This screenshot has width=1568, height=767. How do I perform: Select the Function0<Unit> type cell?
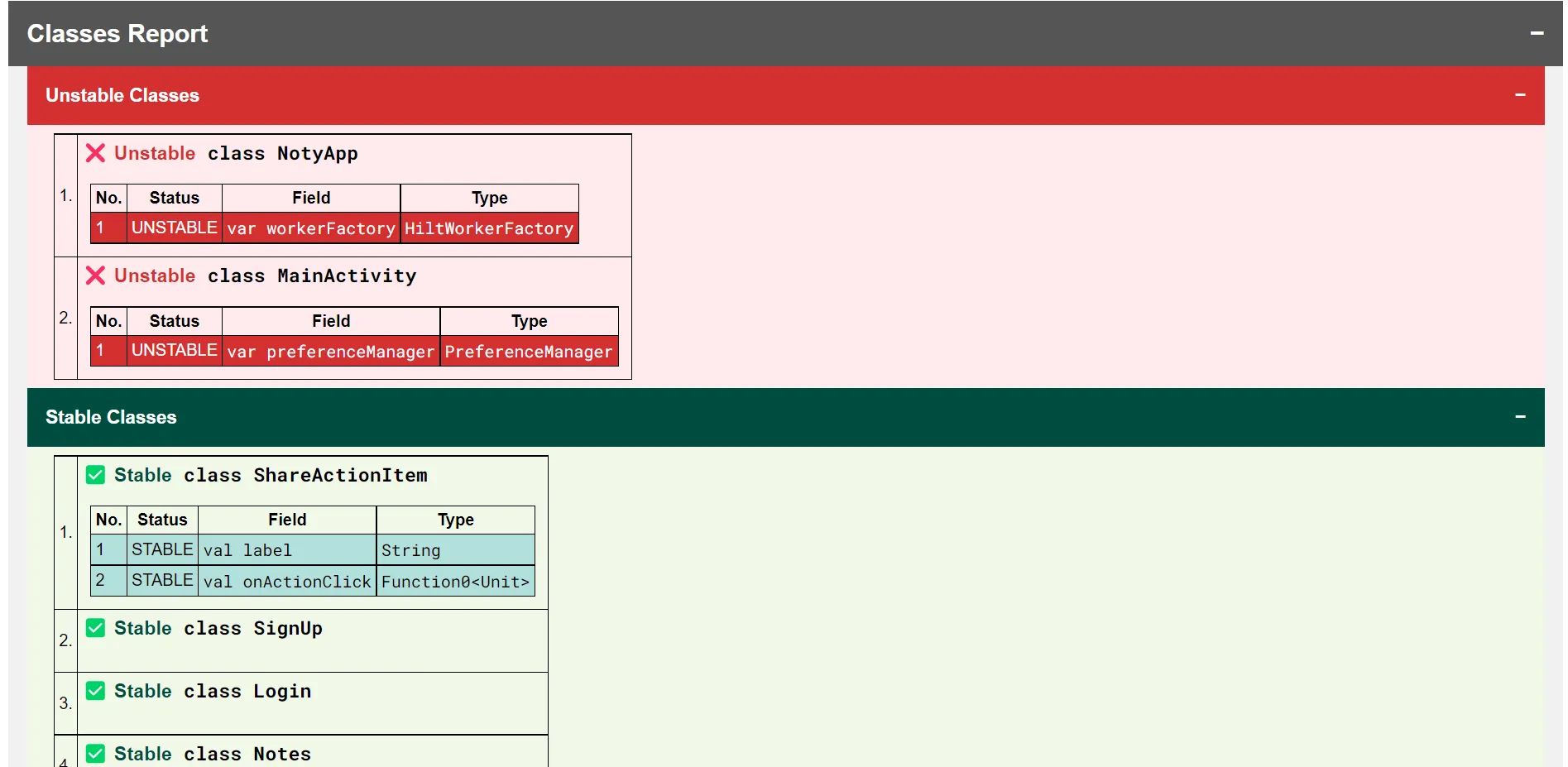point(455,582)
